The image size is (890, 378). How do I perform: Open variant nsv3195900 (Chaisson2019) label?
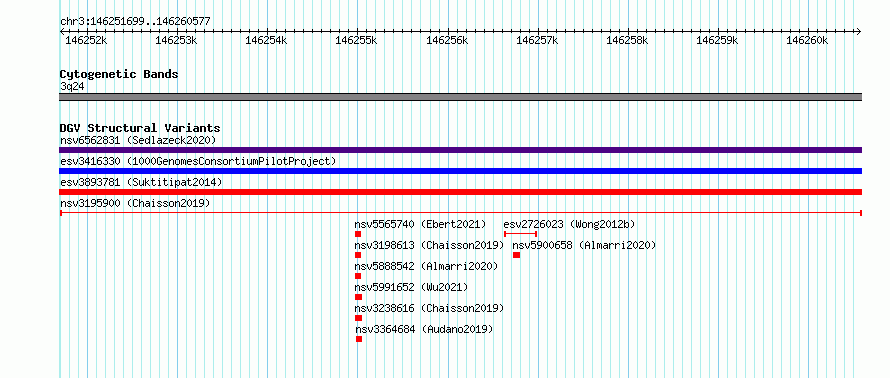click(x=135, y=203)
